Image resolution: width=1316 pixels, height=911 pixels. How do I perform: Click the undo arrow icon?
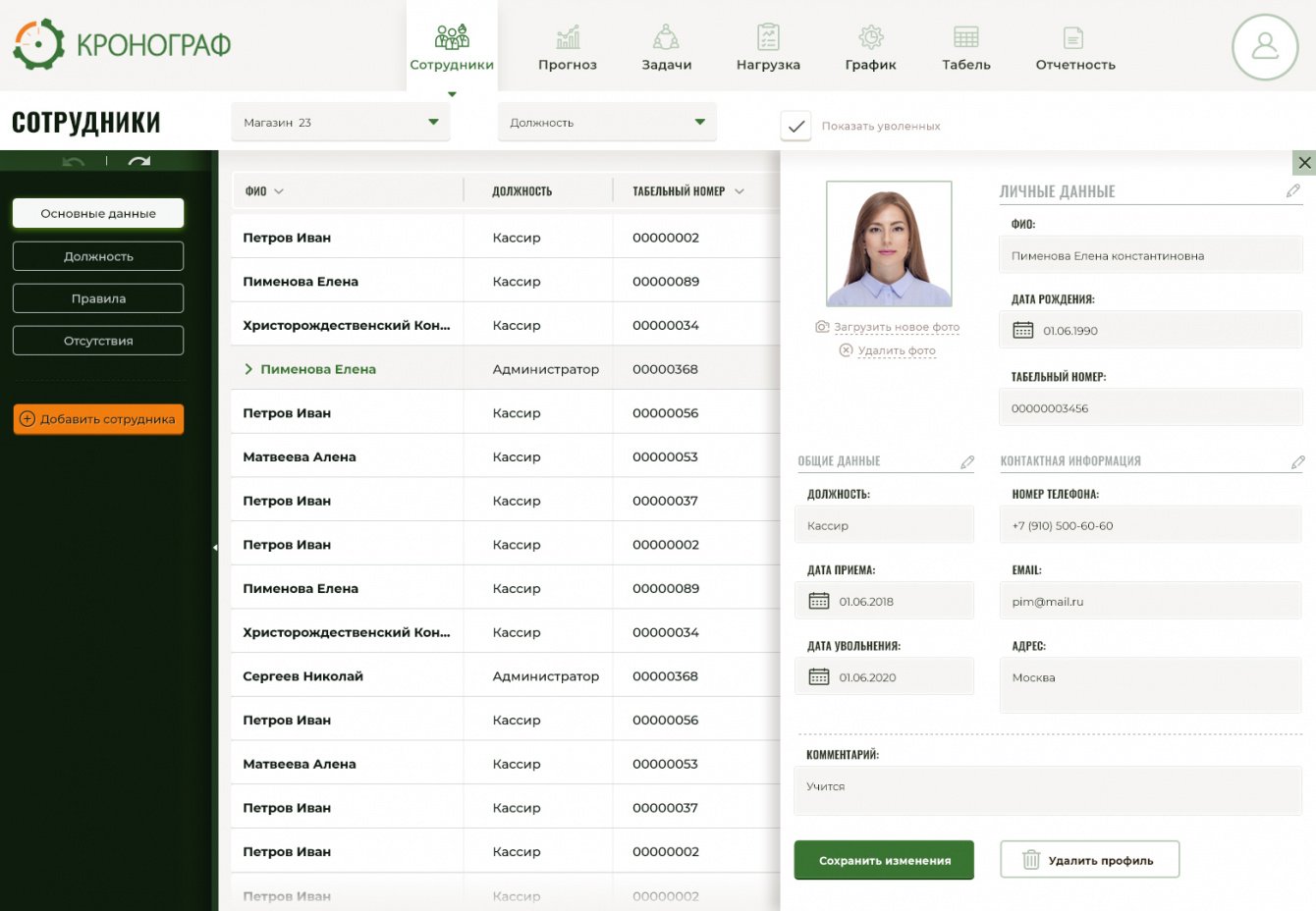coord(74,162)
